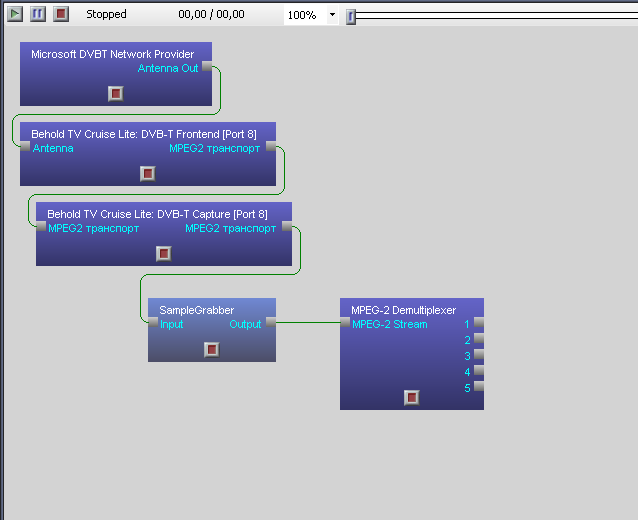Select the Antenna Out output pin
638x520 pixels.
[207, 67]
